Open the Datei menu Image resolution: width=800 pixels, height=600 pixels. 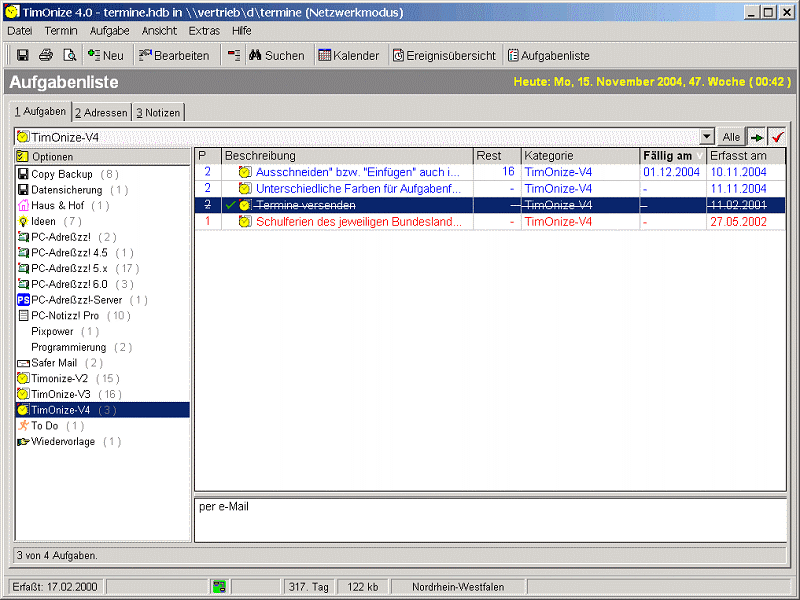19,31
